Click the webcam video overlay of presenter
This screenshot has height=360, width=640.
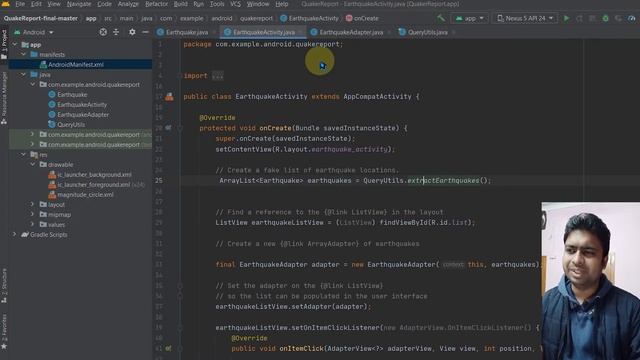(x=591, y=281)
